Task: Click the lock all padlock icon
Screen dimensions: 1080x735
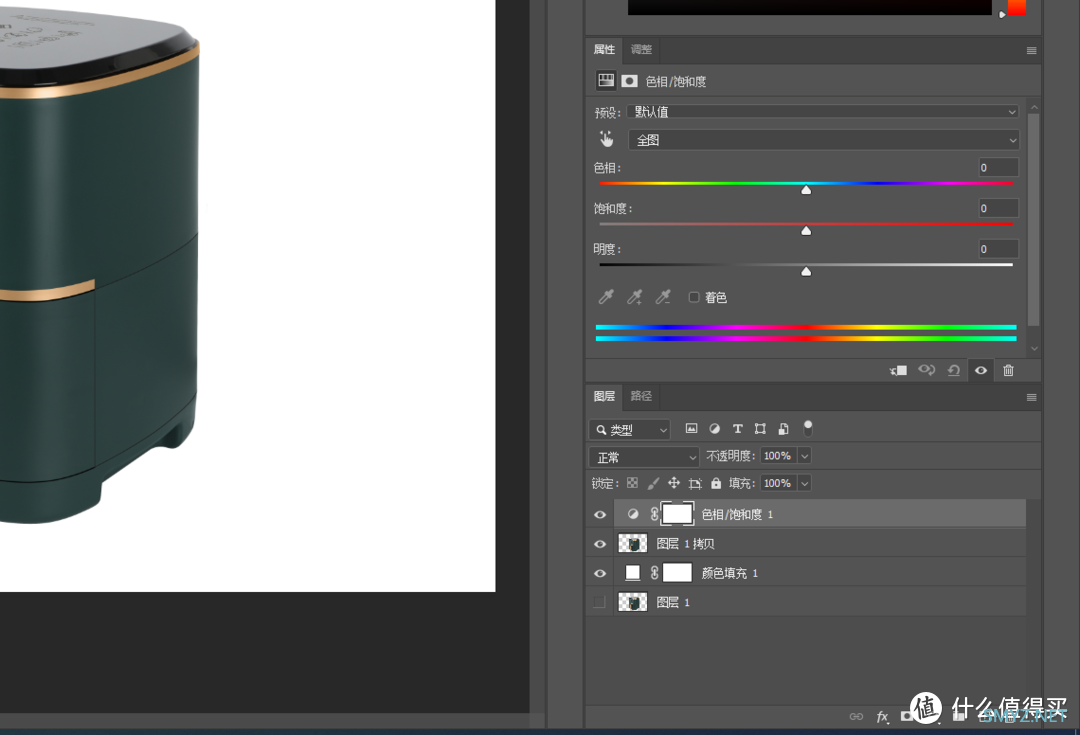Action: (x=716, y=483)
